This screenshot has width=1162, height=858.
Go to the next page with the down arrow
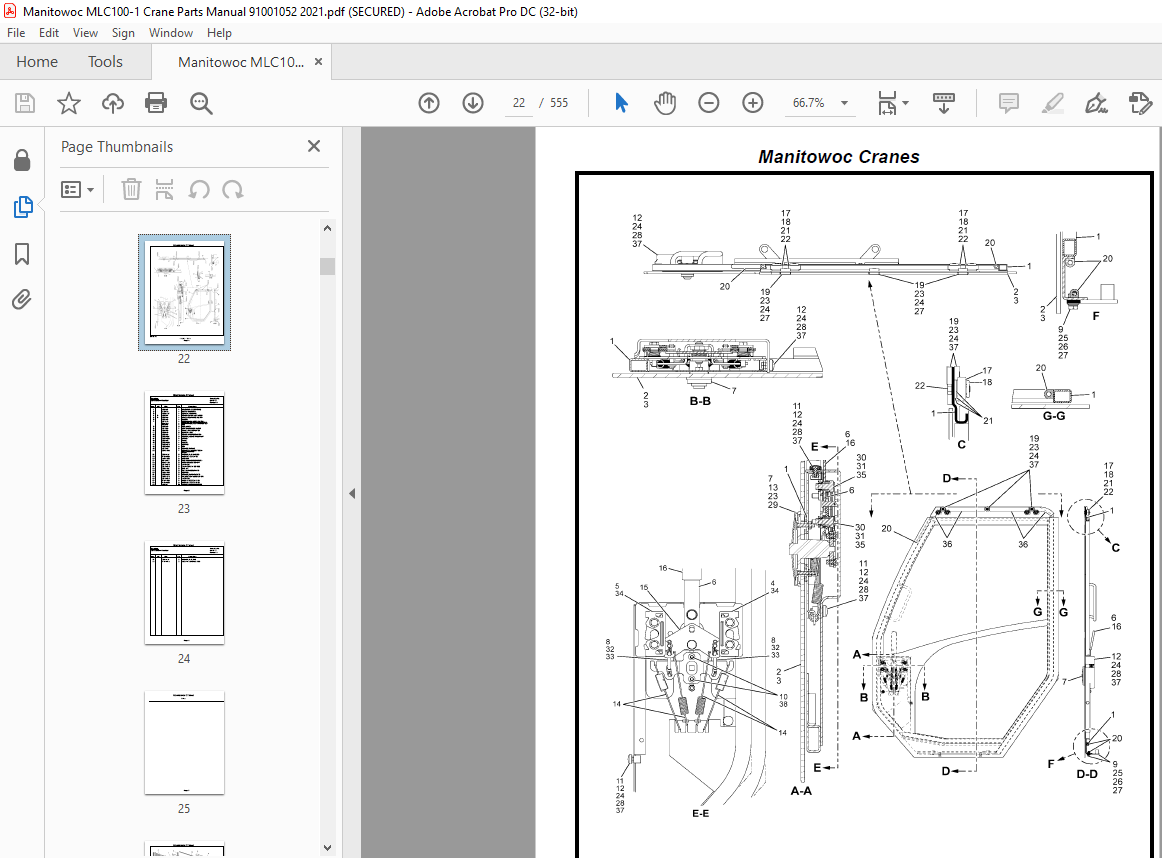(x=473, y=103)
